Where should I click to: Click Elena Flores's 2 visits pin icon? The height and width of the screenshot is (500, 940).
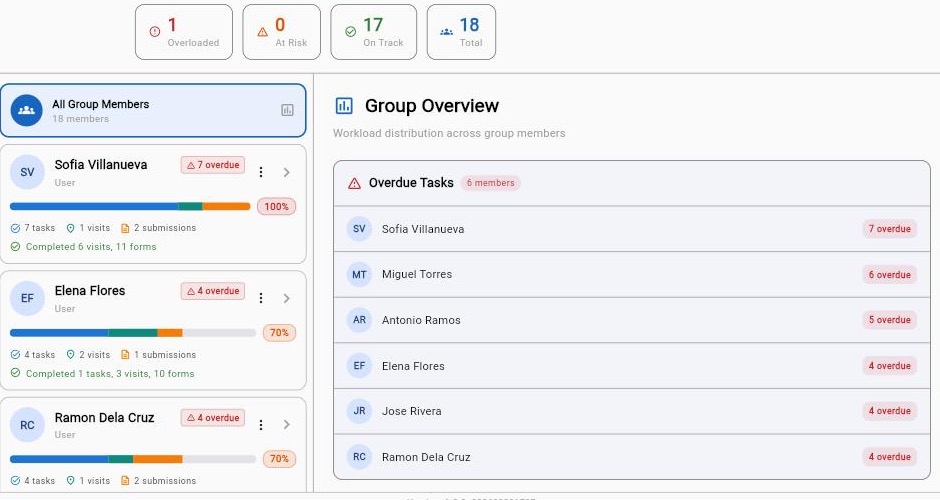click(x=70, y=355)
